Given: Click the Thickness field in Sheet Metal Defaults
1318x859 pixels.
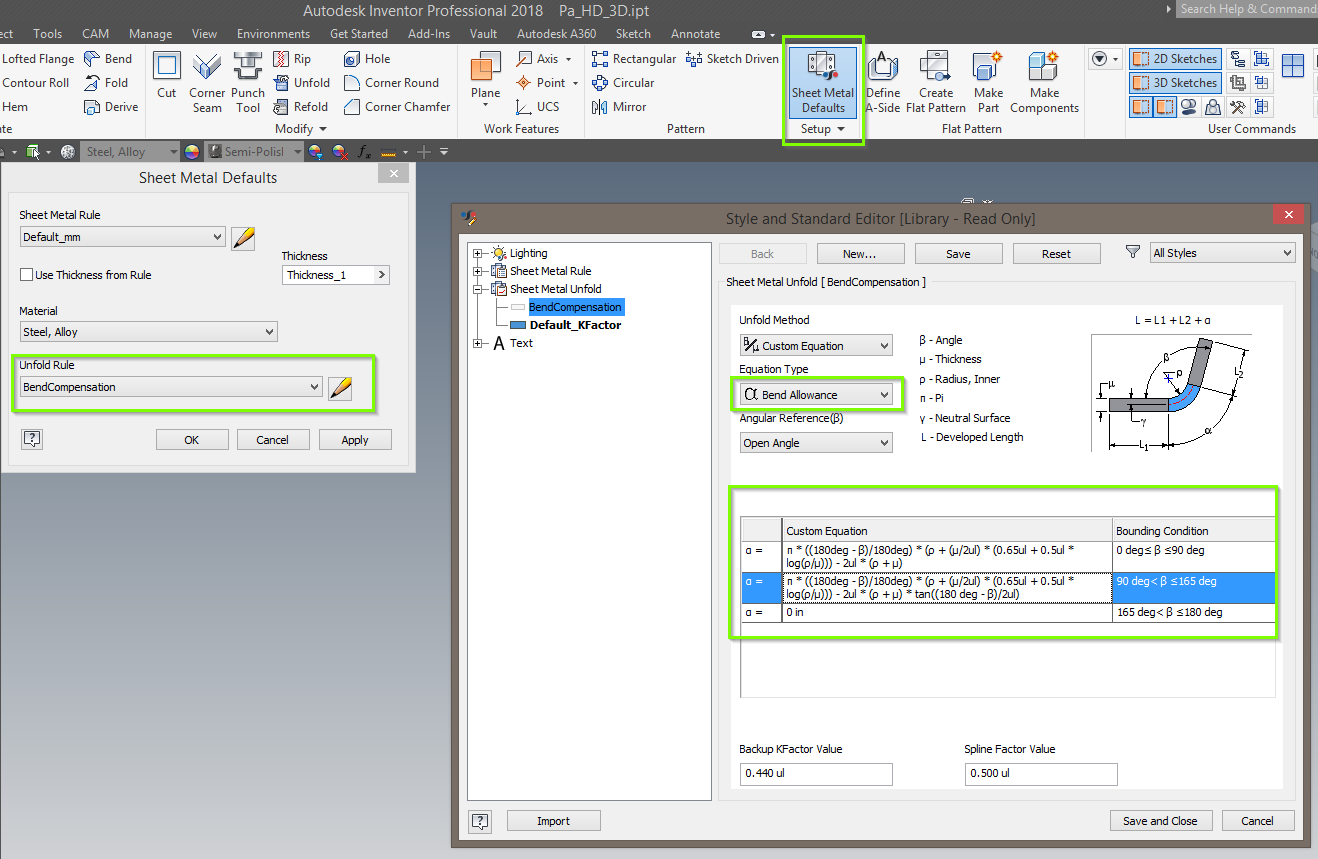Looking at the screenshot, I should click(328, 275).
